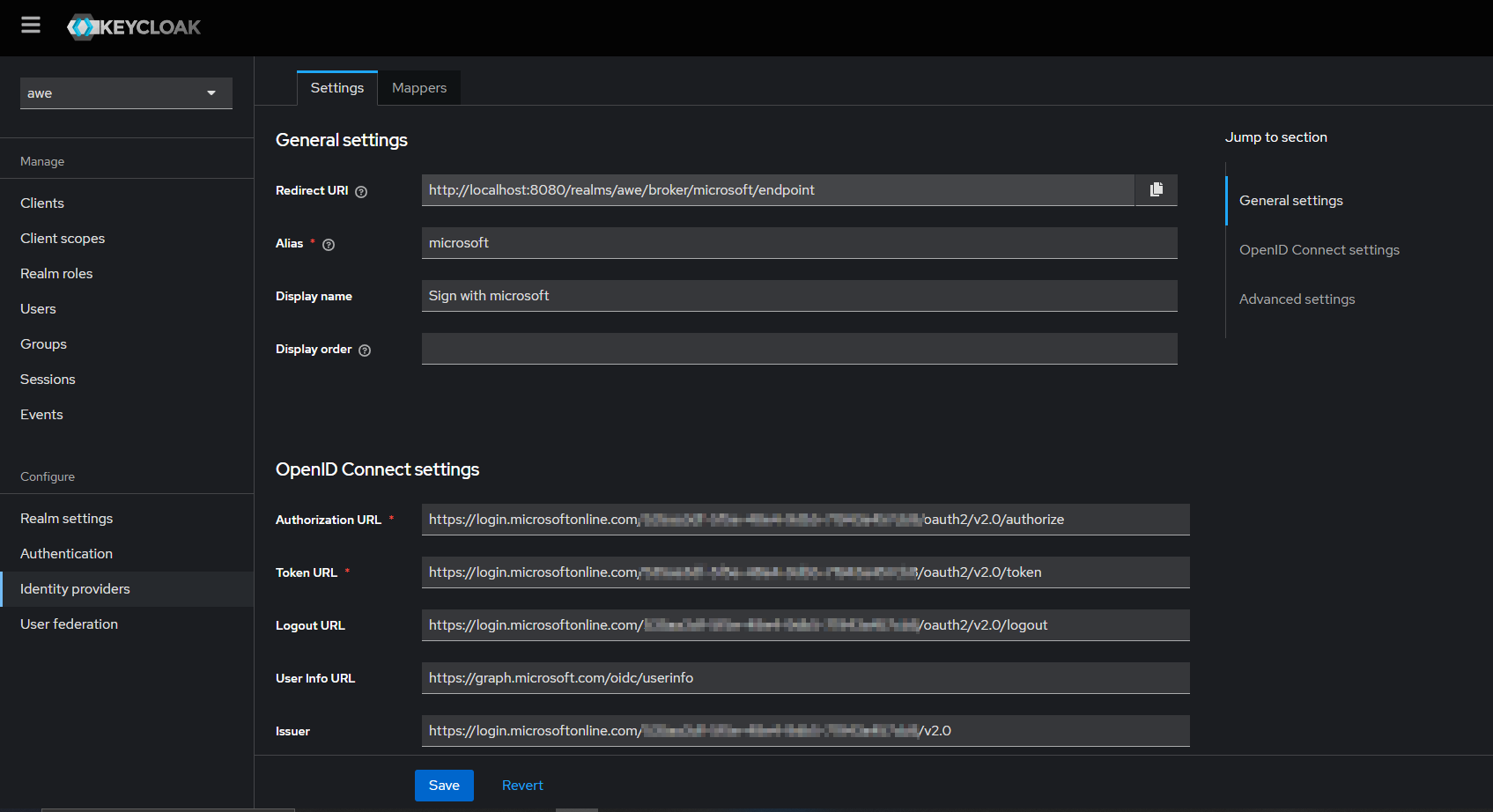The image size is (1493, 812).
Task: Click the Issuer input field
Action: coord(806,731)
